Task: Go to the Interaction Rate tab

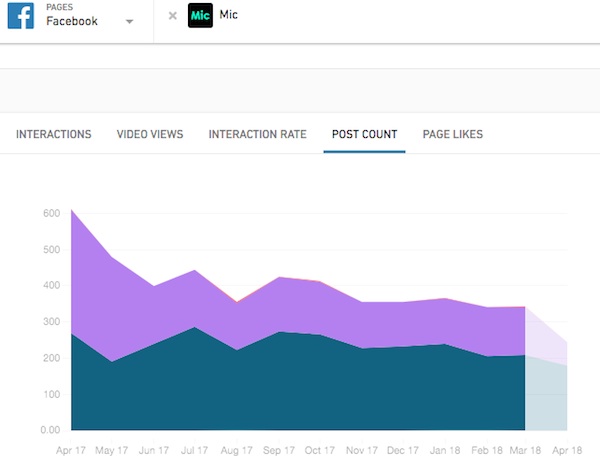Action: tap(258, 135)
